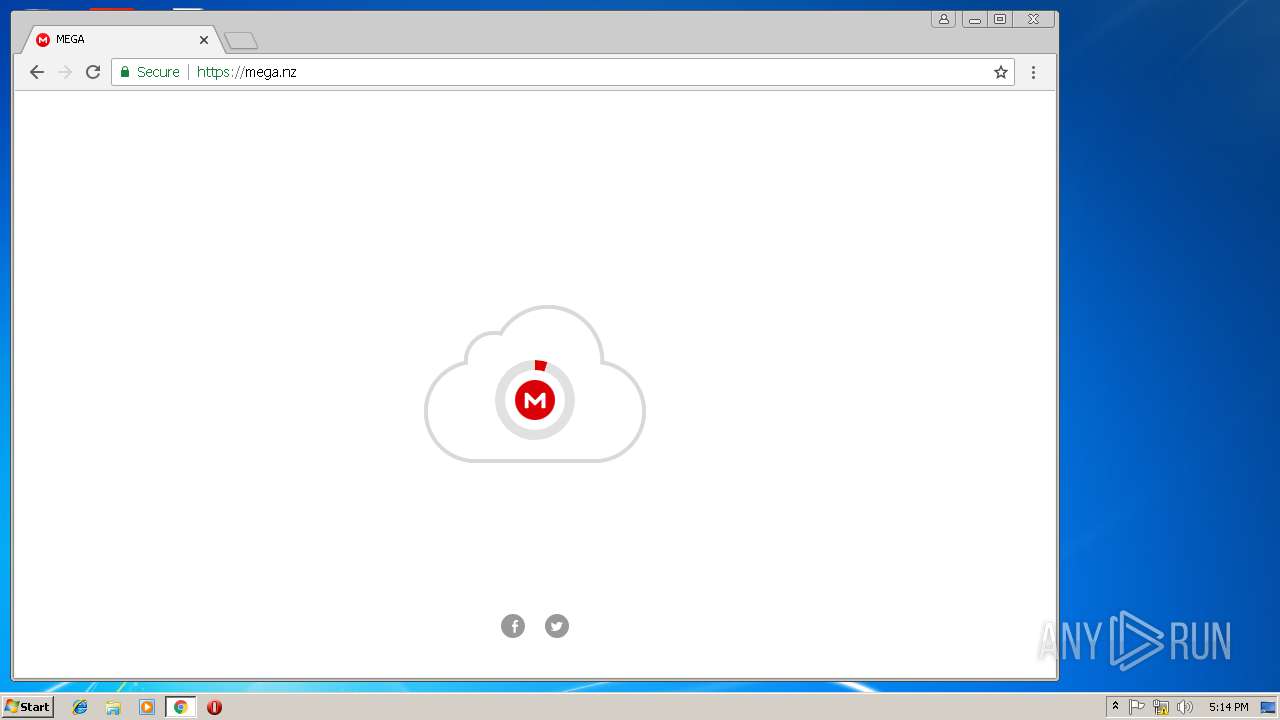Open Windows Explorer from the taskbar
The height and width of the screenshot is (720, 1280).
click(113, 707)
